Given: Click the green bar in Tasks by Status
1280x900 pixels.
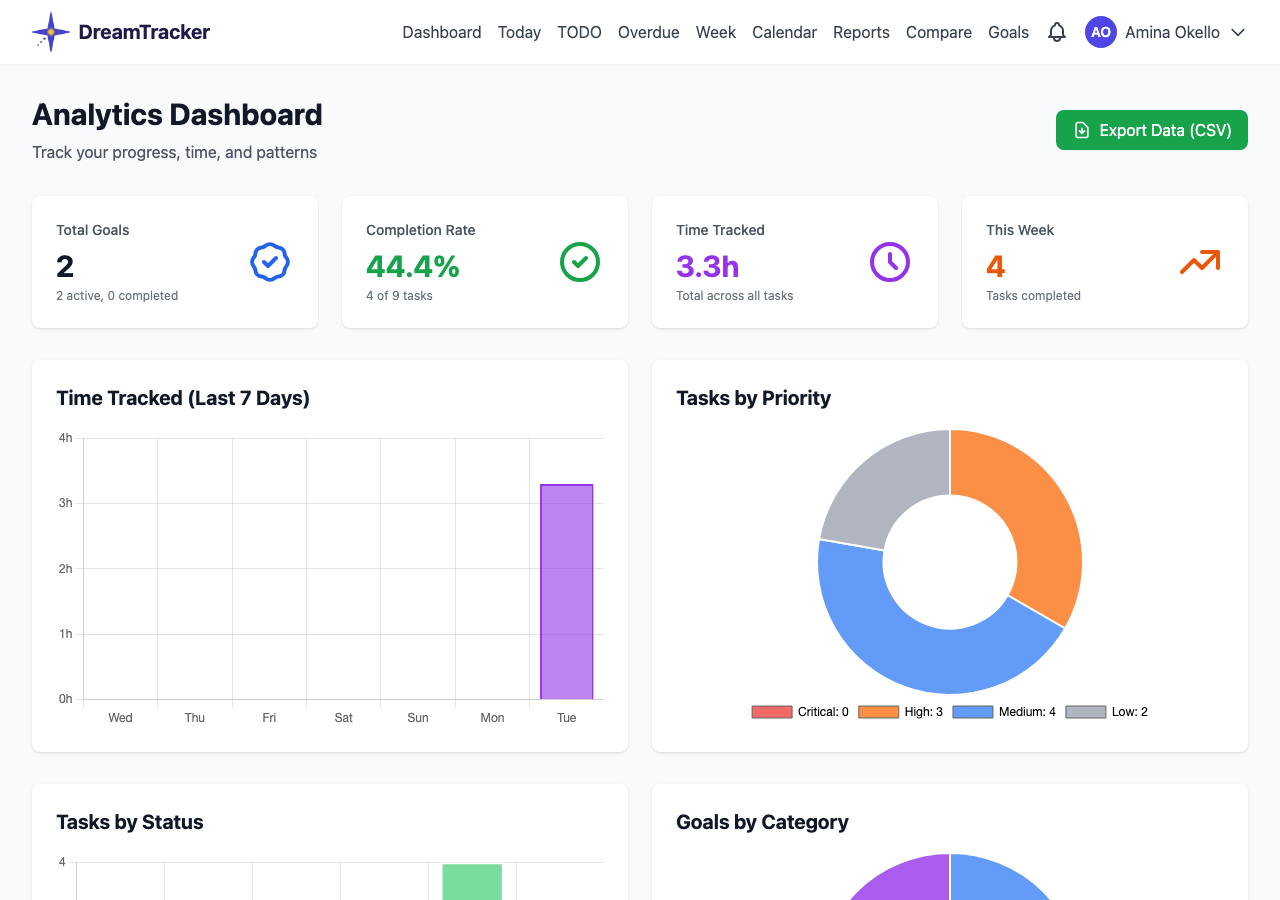Looking at the screenshot, I should tap(472, 882).
